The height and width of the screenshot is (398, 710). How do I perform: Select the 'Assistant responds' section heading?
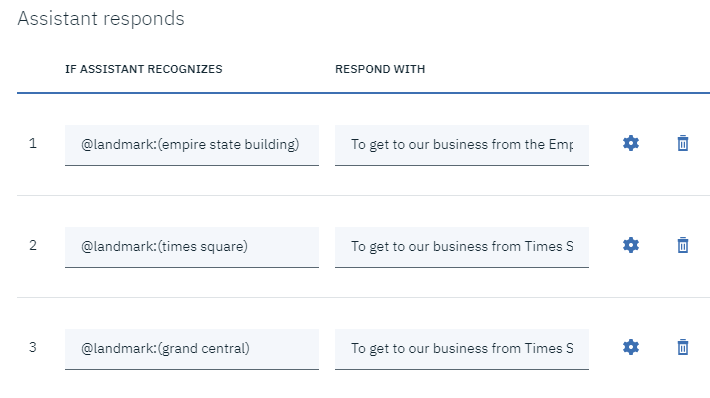coord(101,19)
